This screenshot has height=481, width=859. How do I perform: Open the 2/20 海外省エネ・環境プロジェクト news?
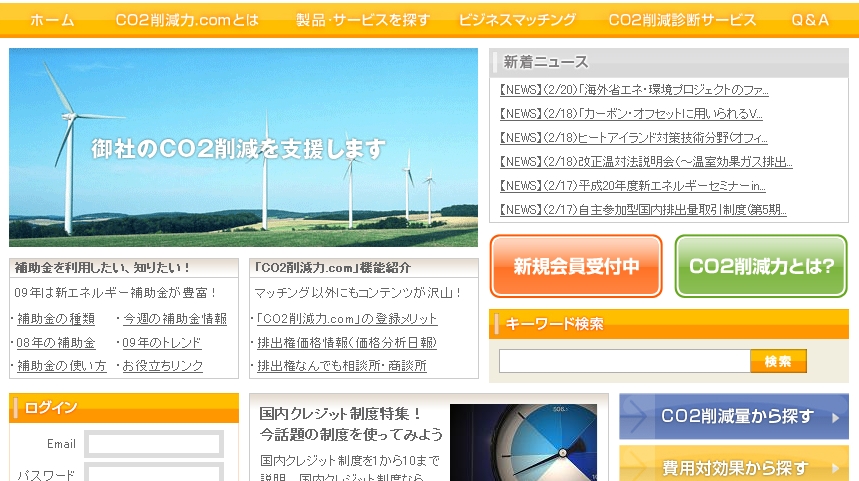634,90
